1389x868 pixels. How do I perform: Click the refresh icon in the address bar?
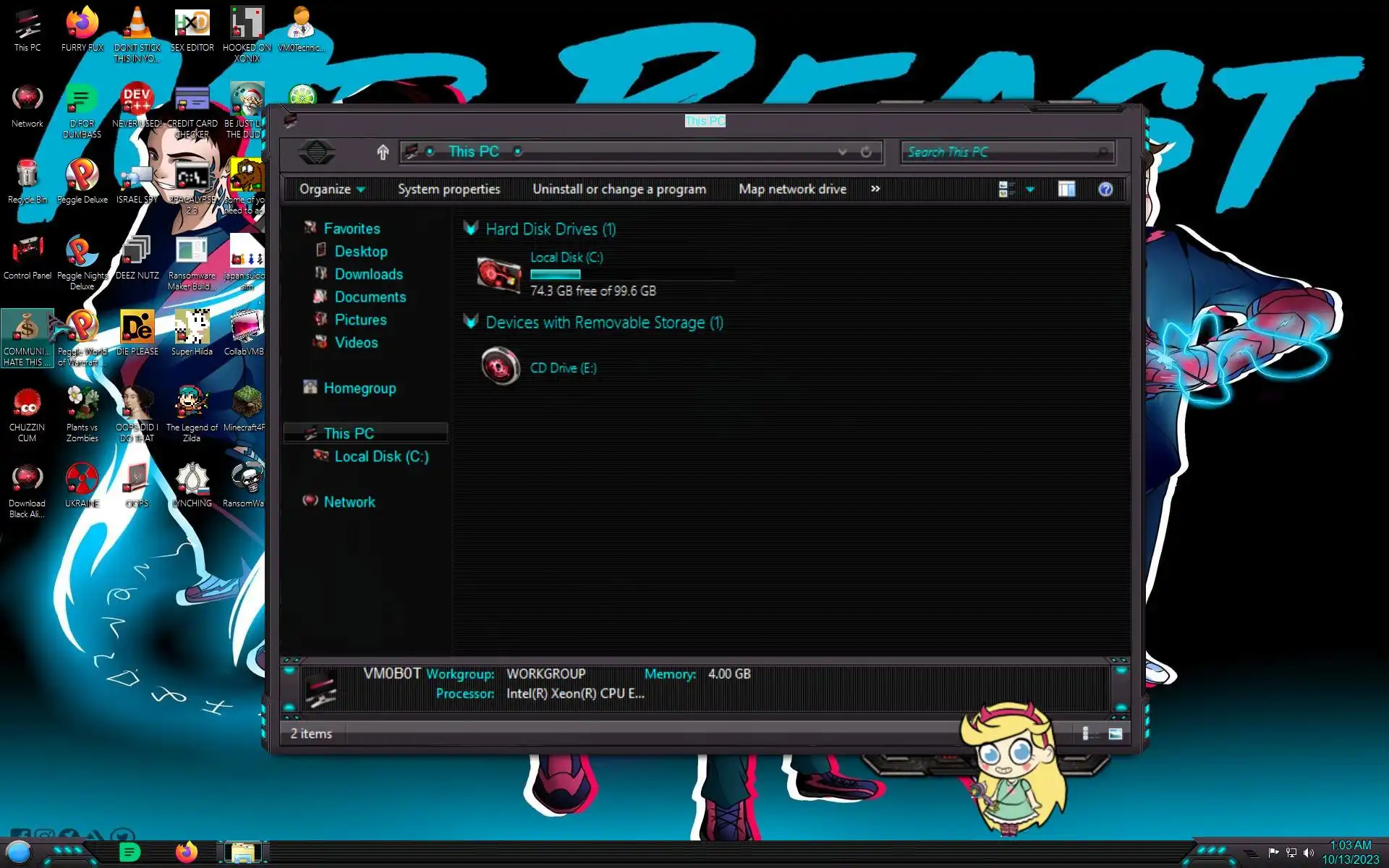point(866,152)
